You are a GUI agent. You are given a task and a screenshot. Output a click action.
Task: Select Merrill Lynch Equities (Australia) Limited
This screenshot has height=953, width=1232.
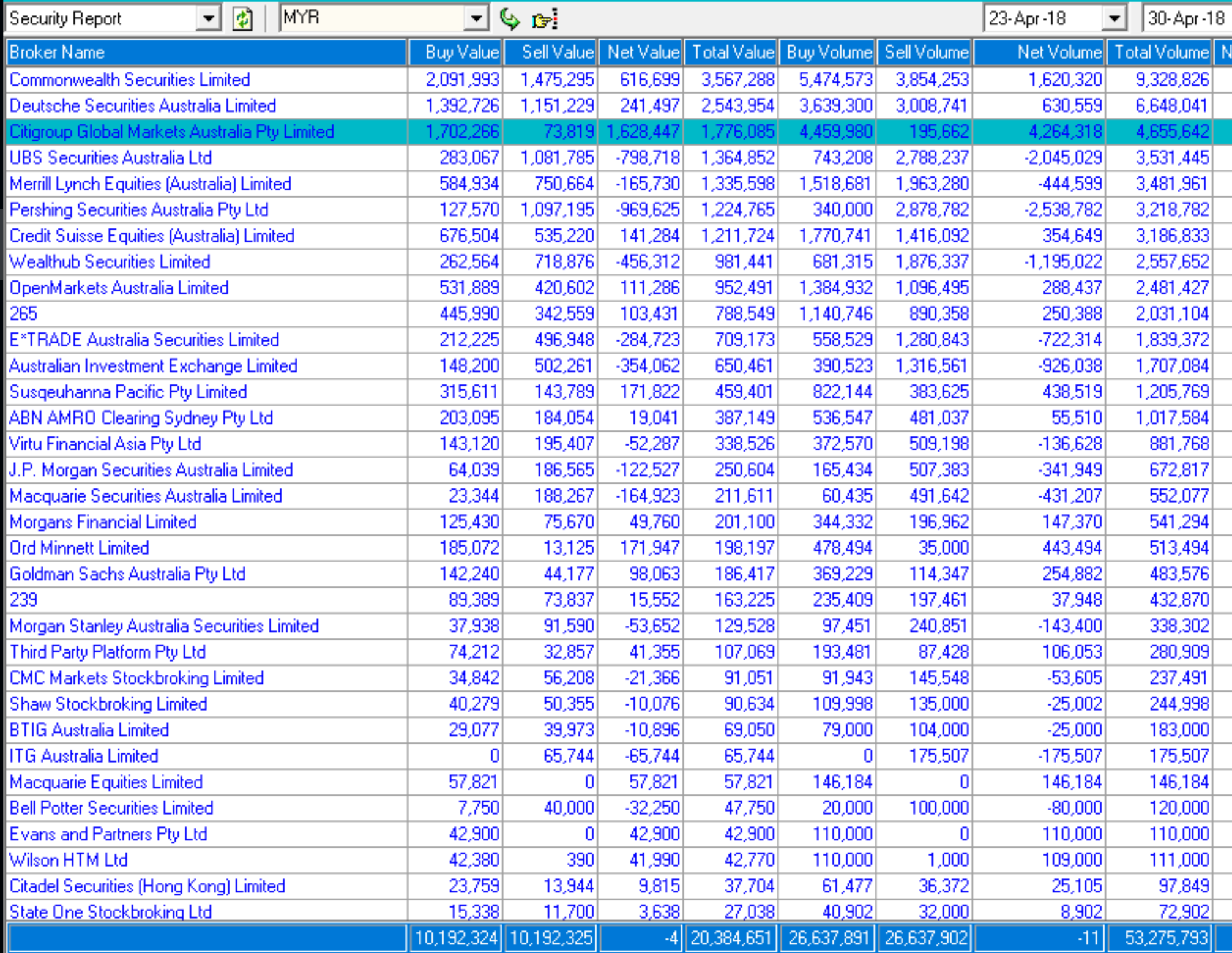point(619,184)
